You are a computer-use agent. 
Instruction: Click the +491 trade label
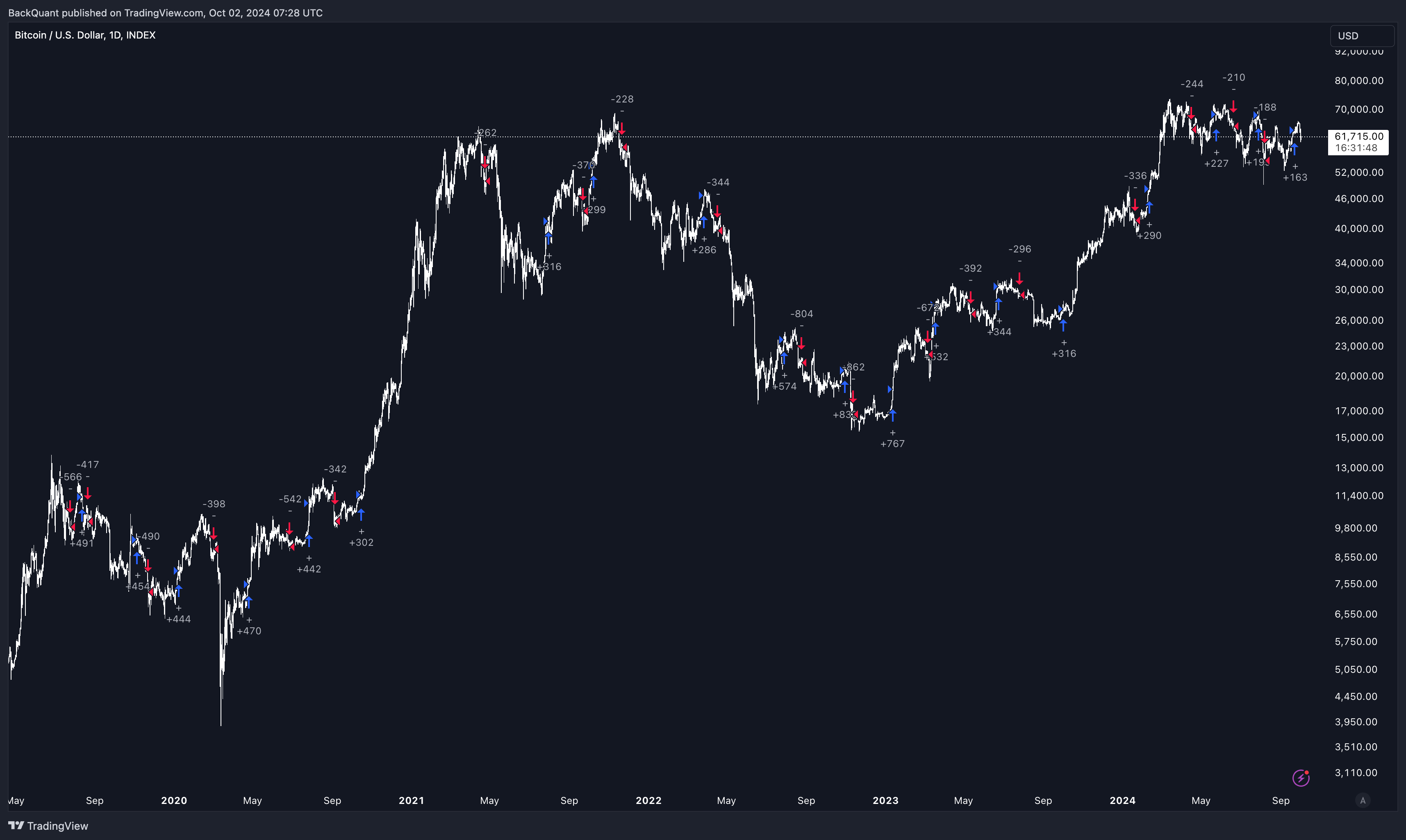[82, 543]
